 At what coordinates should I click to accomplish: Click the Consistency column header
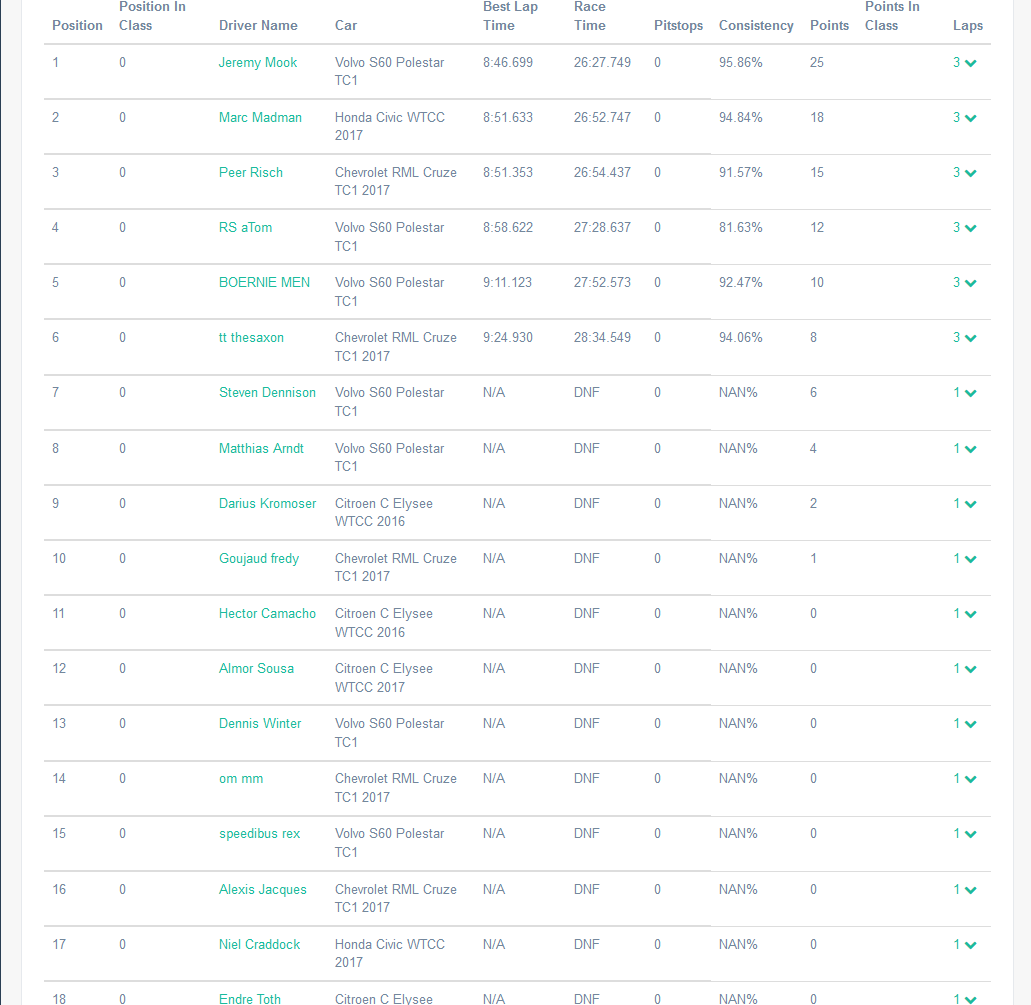(756, 25)
